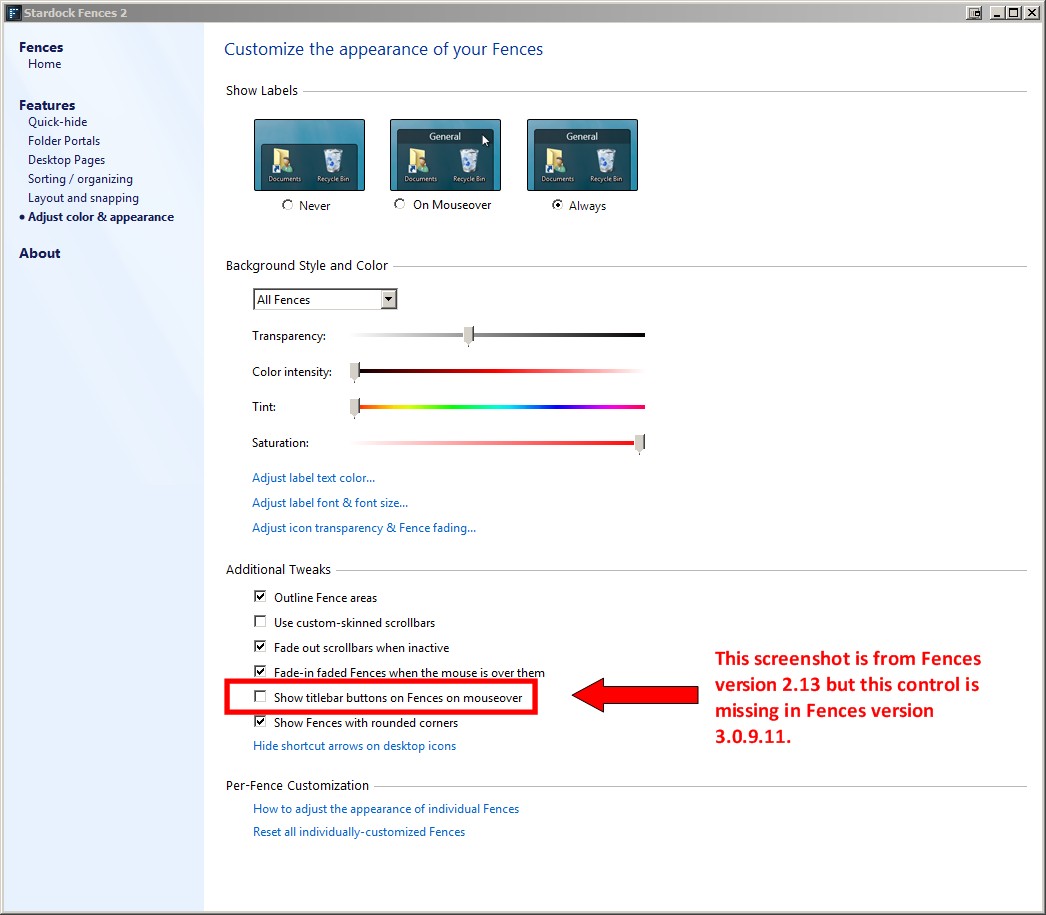
Task: Click the Stardock Fences title bar icon
Action: pos(13,13)
